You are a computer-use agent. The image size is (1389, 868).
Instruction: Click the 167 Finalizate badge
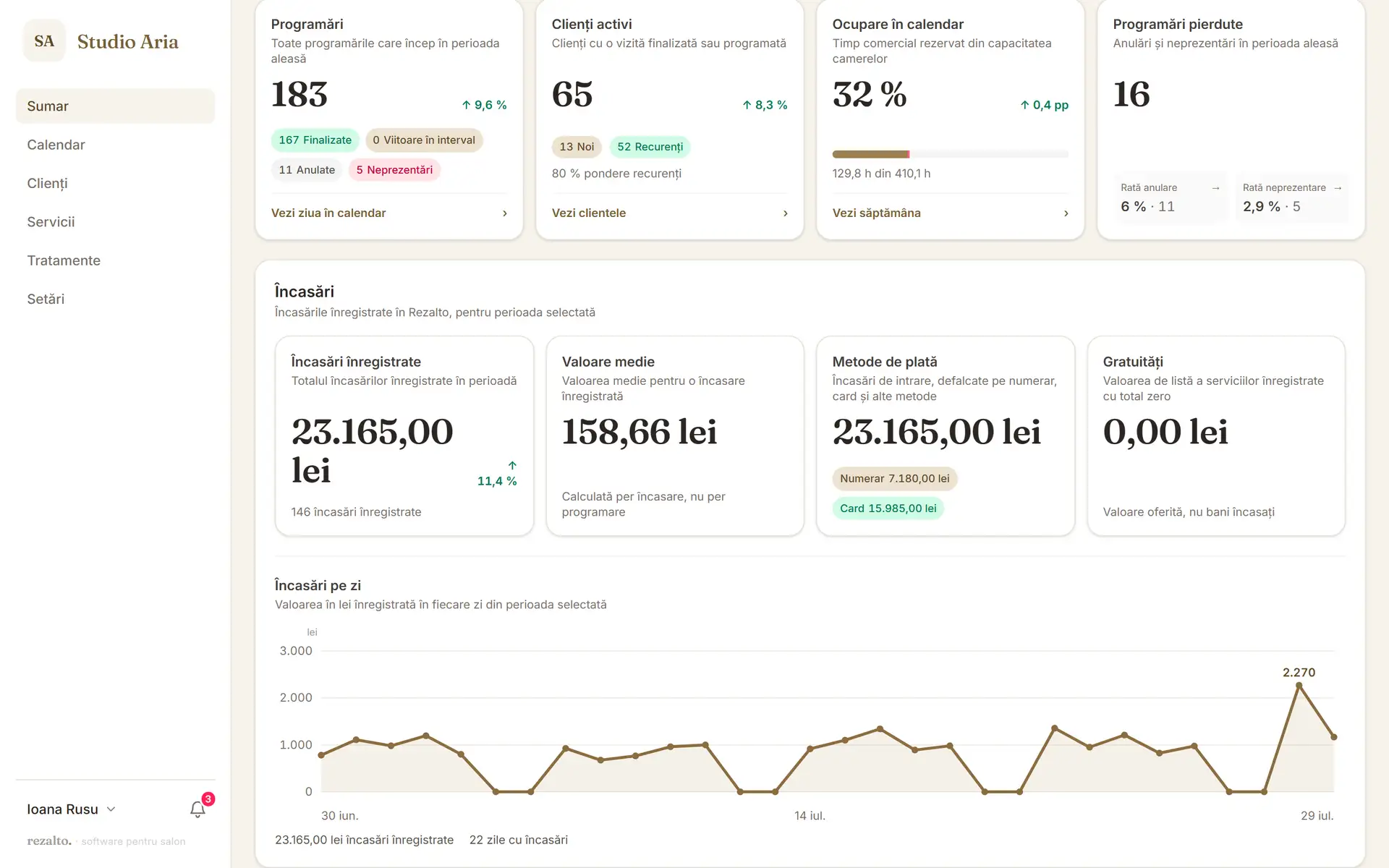point(315,140)
